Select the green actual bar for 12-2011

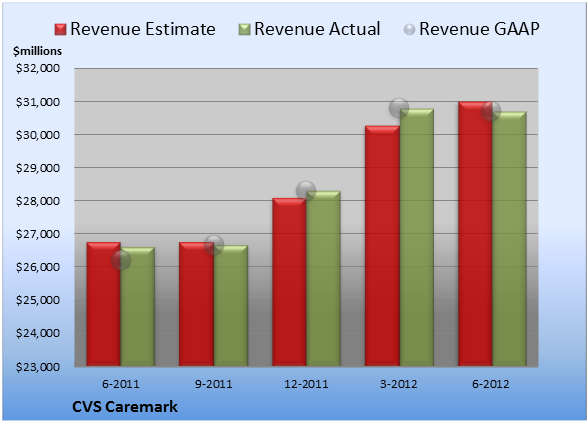tap(323, 278)
